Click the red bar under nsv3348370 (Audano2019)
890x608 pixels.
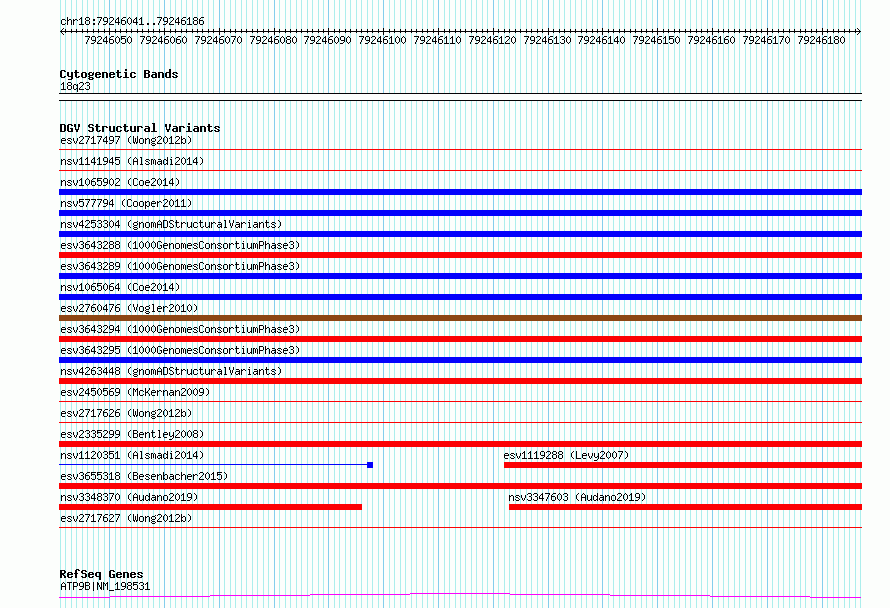tap(211, 507)
